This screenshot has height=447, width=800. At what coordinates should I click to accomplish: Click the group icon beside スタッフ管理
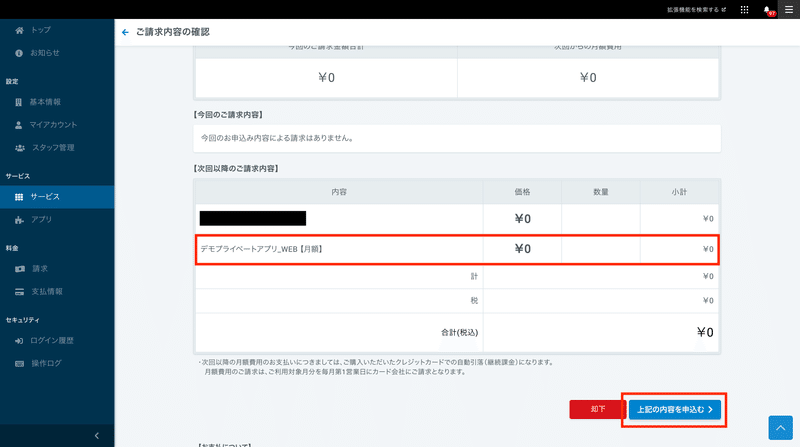tap(20, 148)
